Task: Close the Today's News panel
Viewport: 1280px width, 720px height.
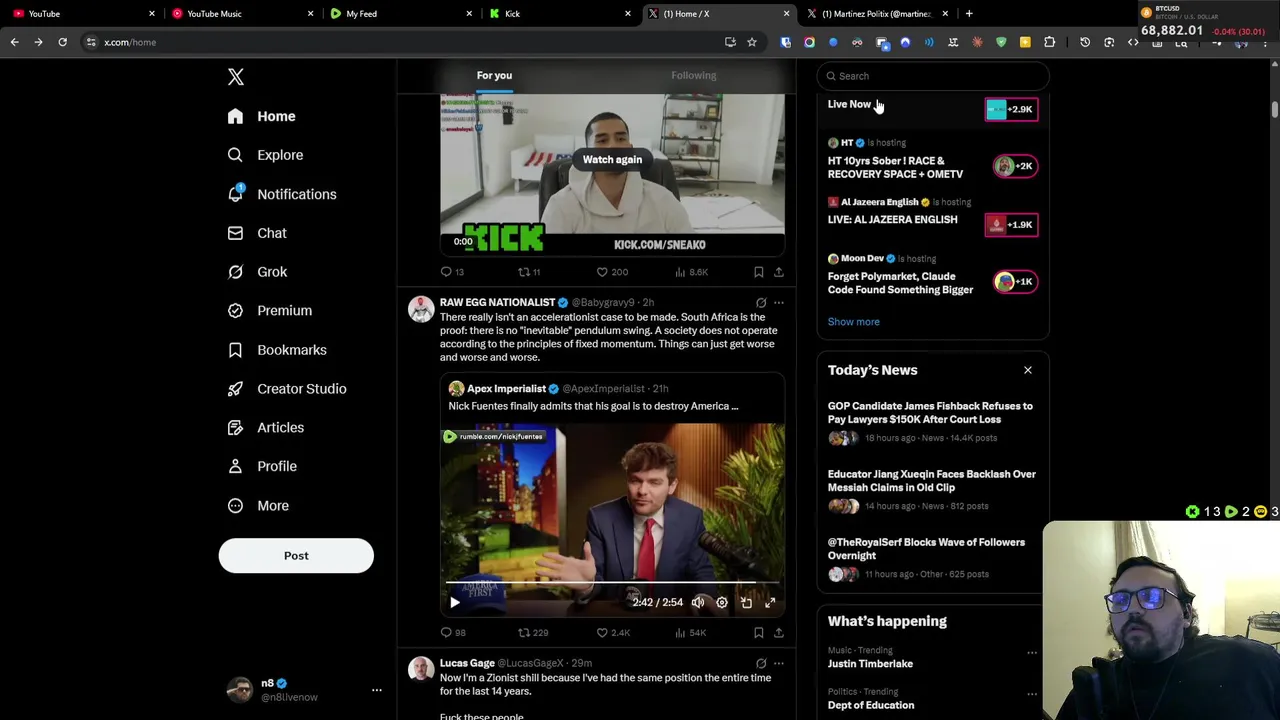Action: 1027,370
